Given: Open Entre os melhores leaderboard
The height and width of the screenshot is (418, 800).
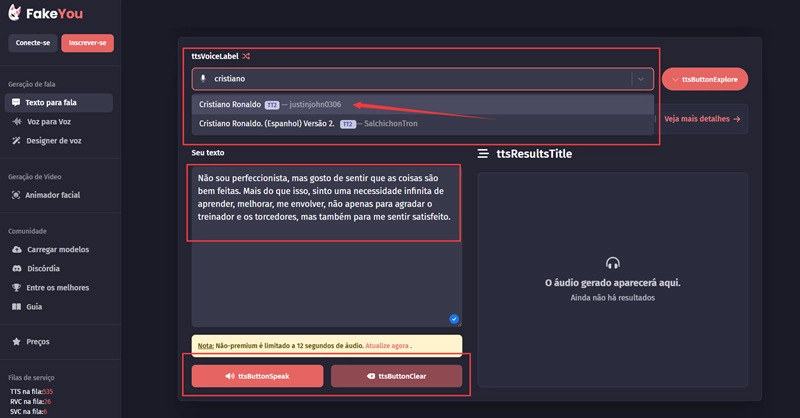Looking at the screenshot, I should 59,288.
